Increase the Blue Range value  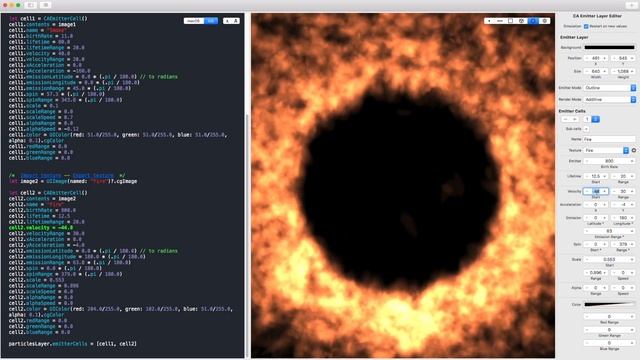(x=632, y=343)
